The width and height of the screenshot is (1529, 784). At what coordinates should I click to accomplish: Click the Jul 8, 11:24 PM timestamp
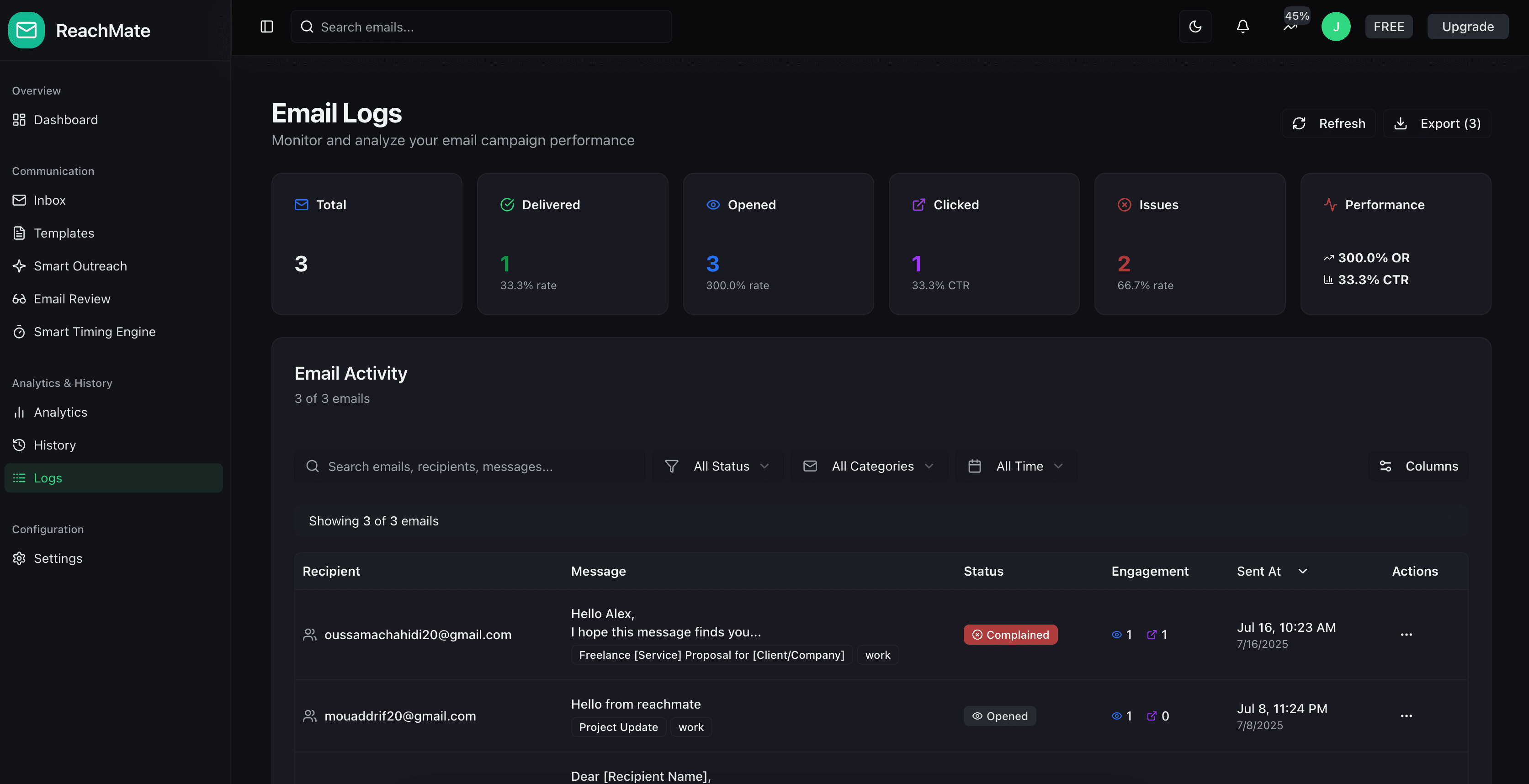tap(1282, 709)
